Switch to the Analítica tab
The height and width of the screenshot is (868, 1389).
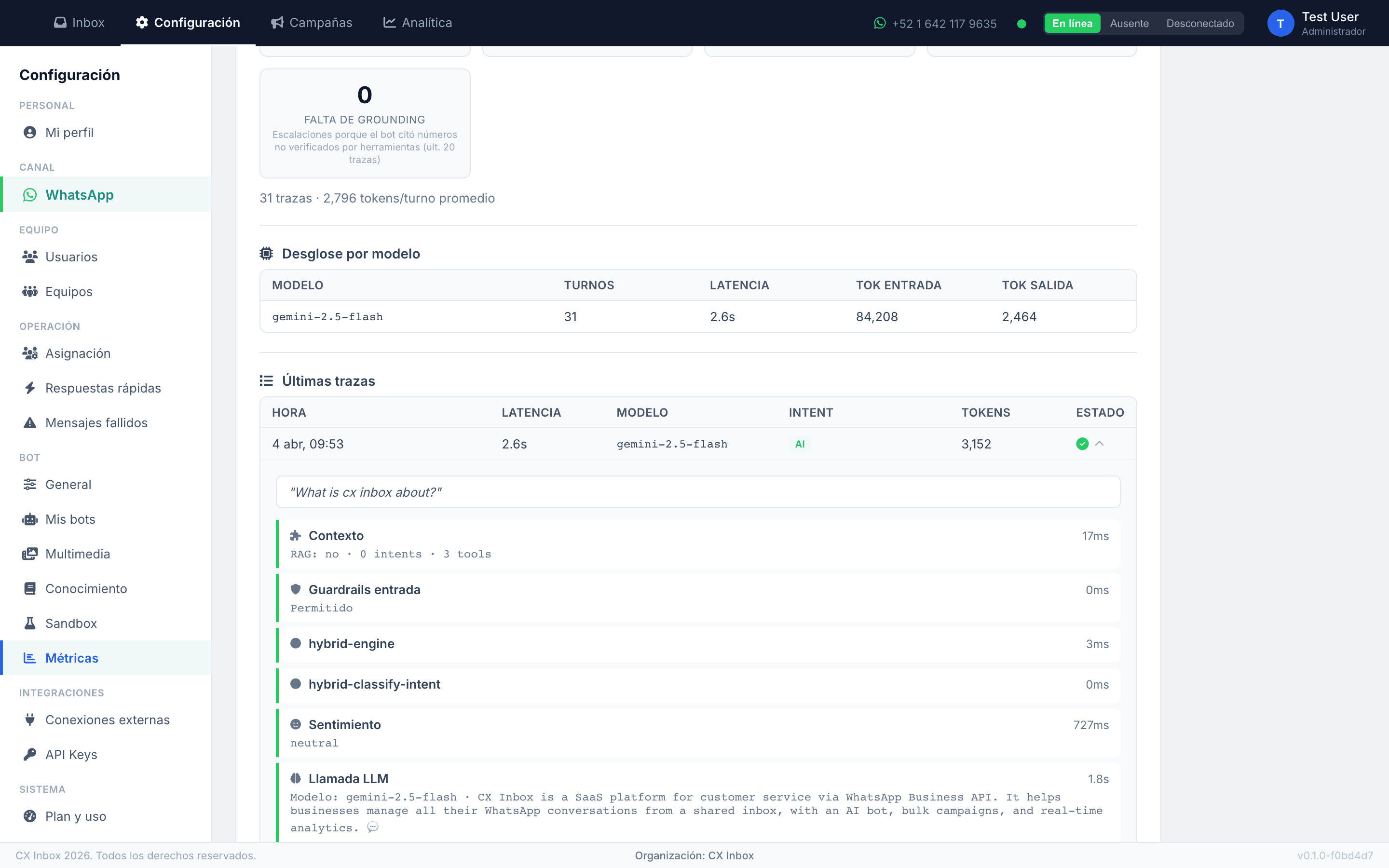pos(417,22)
